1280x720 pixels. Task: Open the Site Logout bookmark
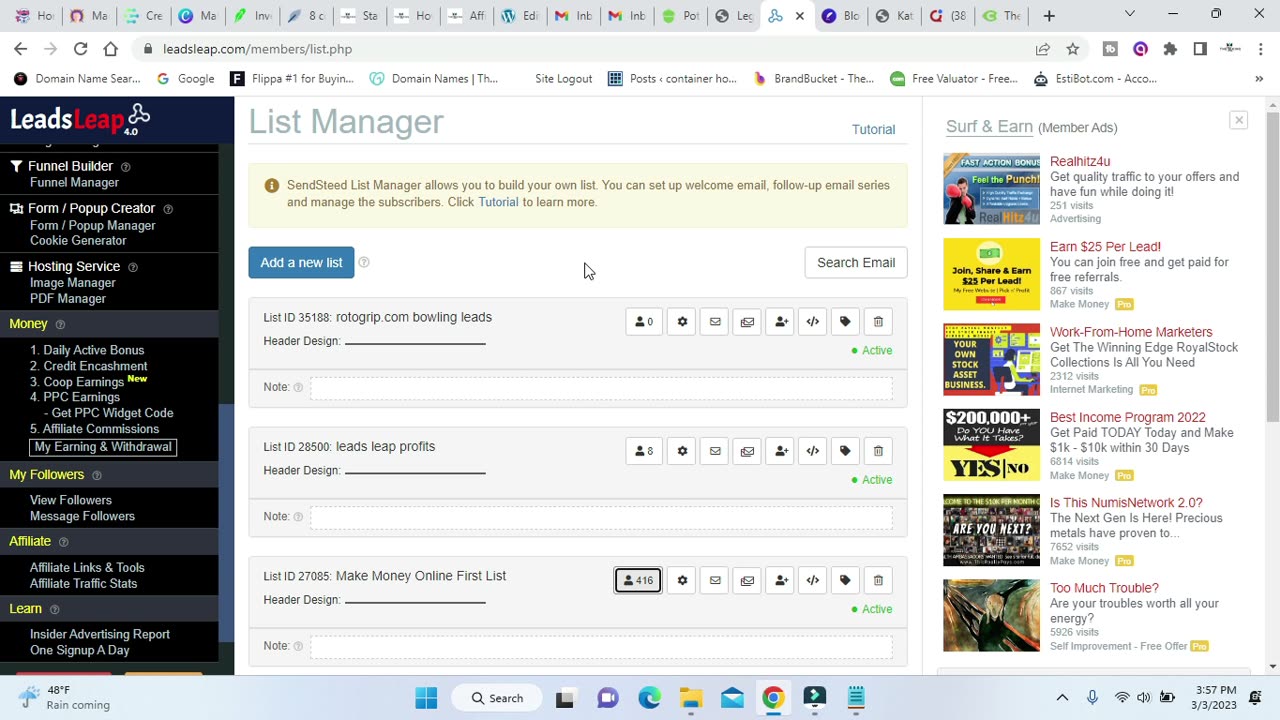point(563,79)
